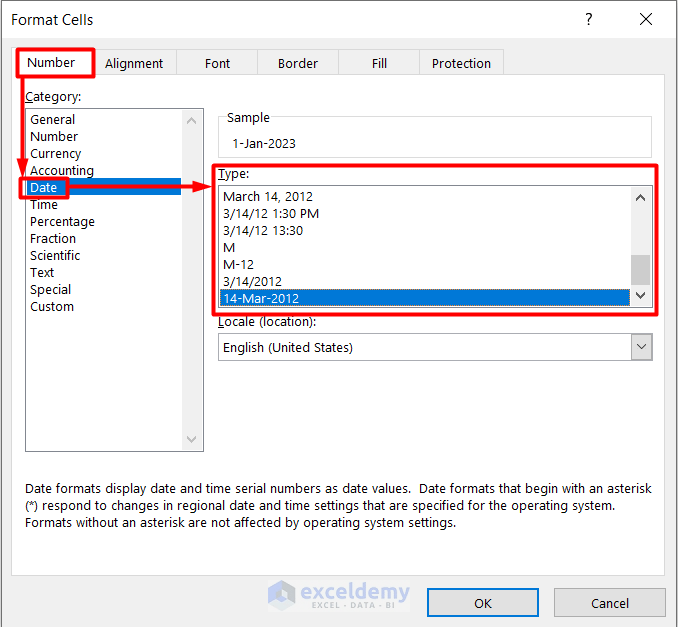Choose the Scientific category
The image size is (678, 627).
(104, 256)
